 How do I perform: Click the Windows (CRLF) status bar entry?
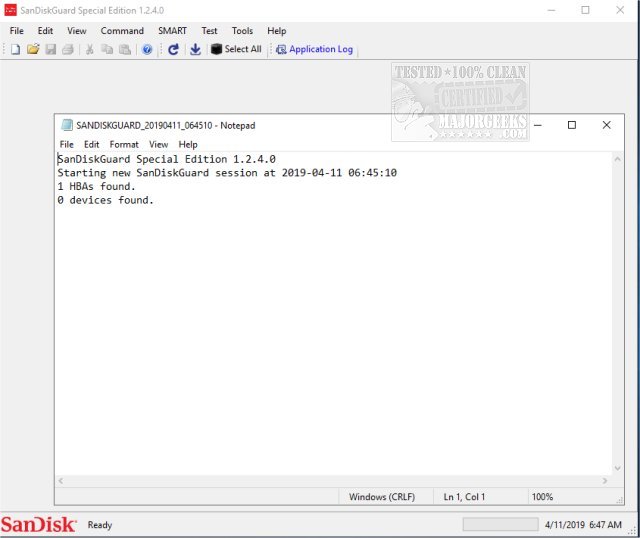coord(382,497)
